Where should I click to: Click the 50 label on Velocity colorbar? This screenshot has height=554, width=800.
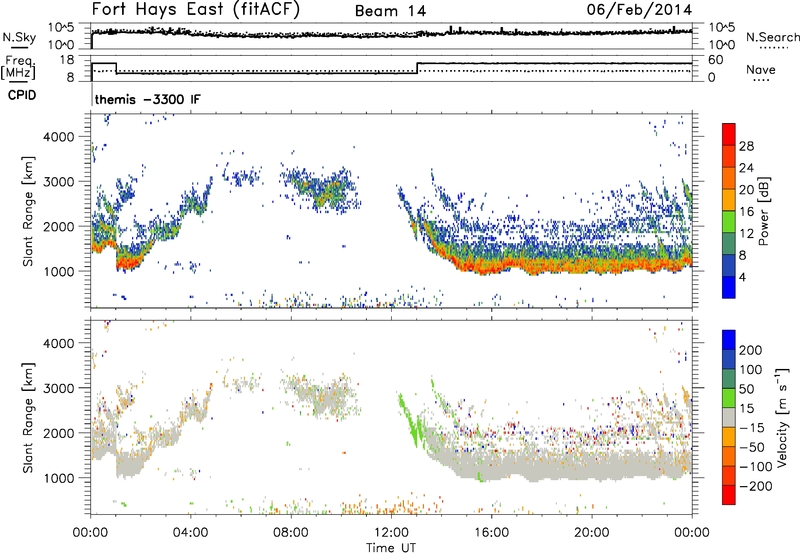point(747,389)
